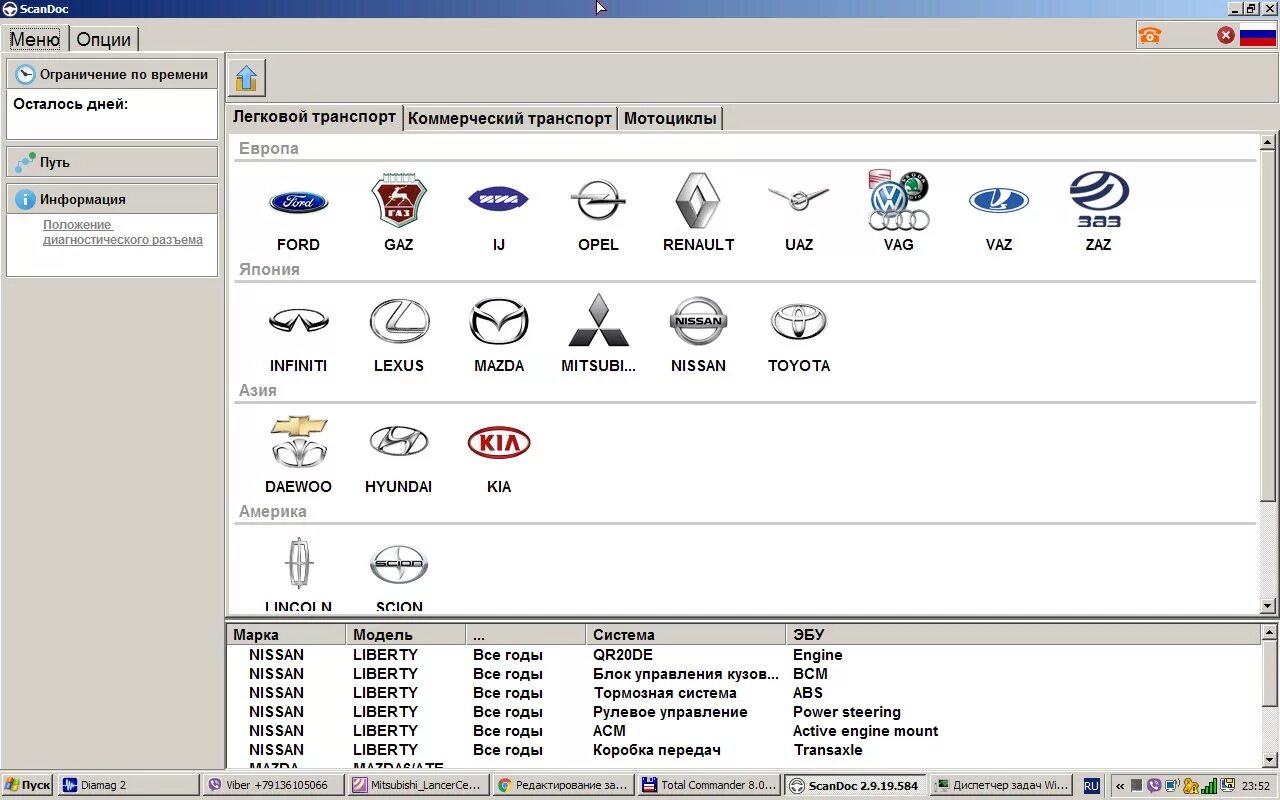The width and height of the screenshot is (1280, 800).
Task: Select the VAZ brand logo
Action: click(x=998, y=201)
